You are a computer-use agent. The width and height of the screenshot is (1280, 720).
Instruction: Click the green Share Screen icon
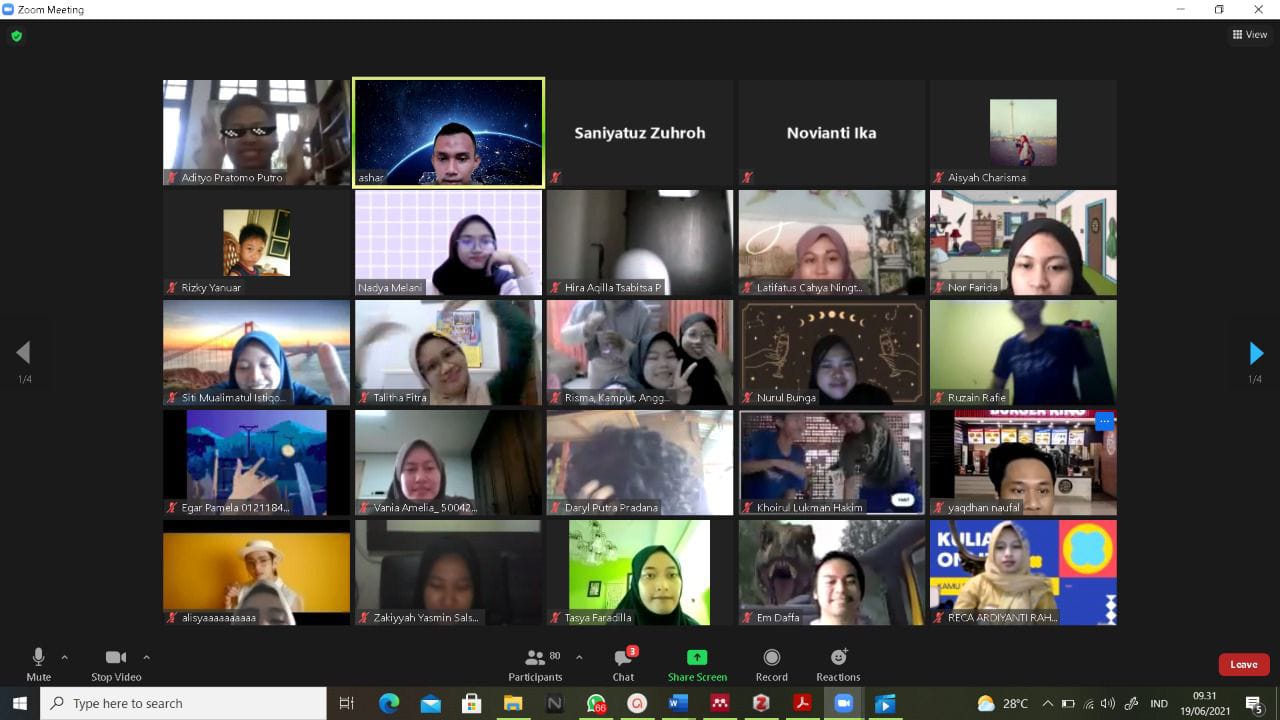(x=697, y=657)
